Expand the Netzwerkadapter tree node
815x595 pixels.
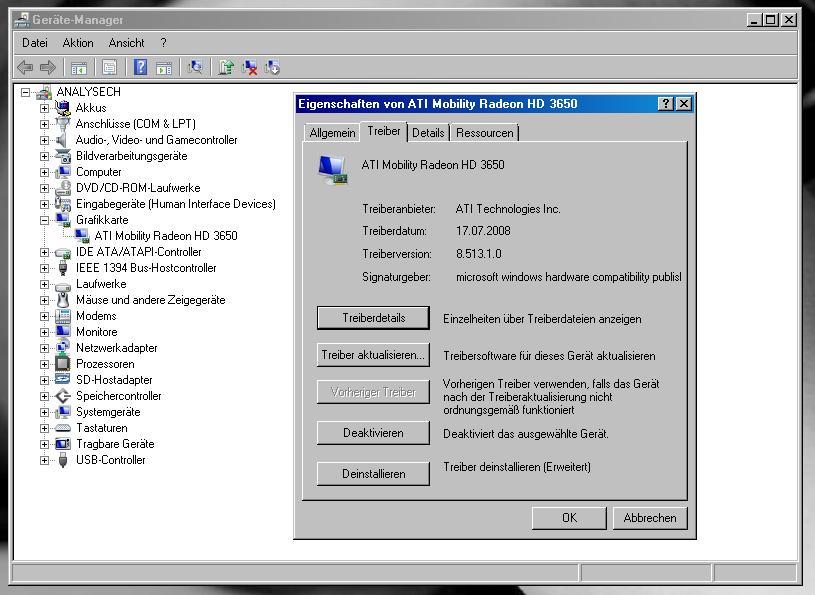[45, 348]
